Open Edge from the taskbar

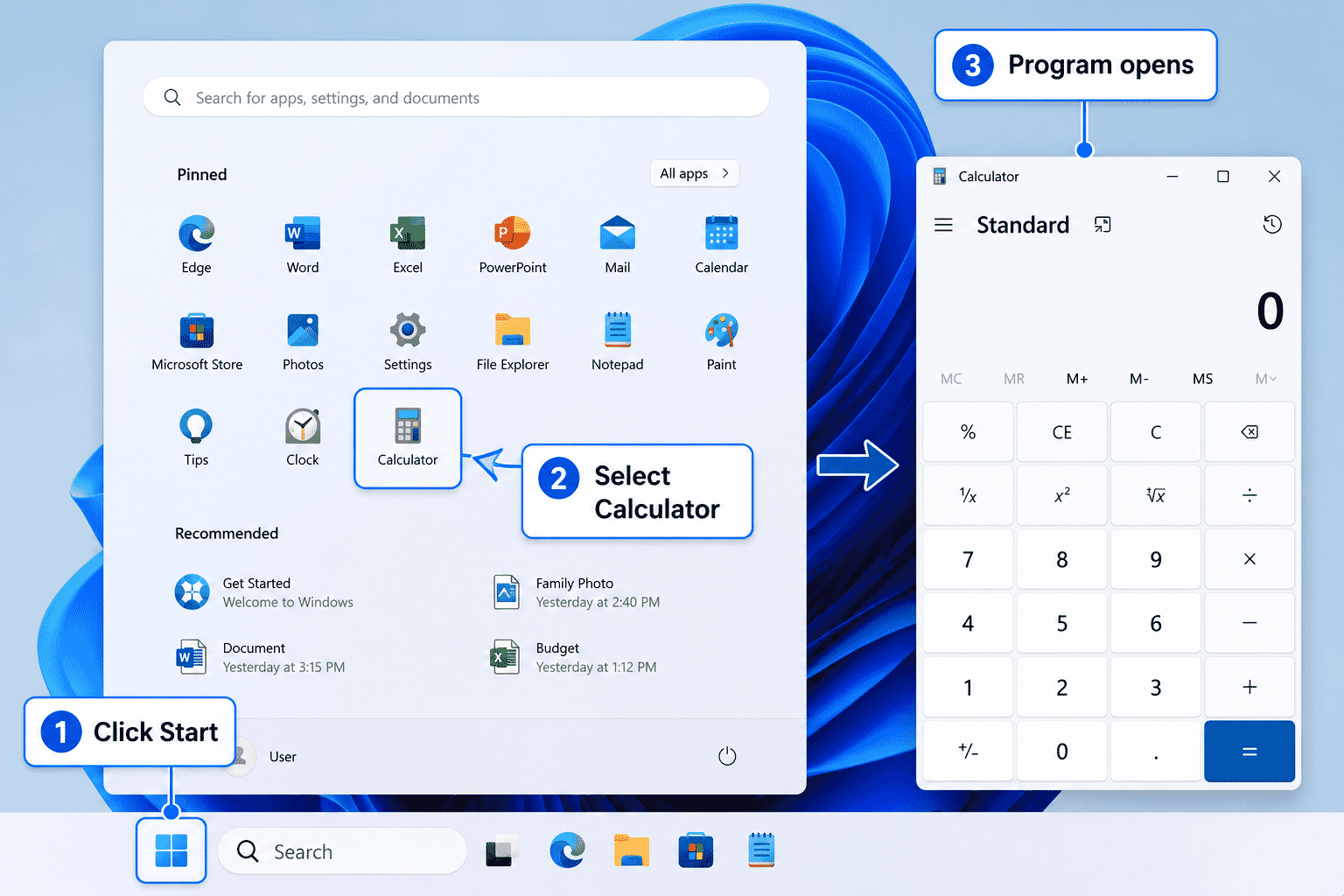coord(567,850)
